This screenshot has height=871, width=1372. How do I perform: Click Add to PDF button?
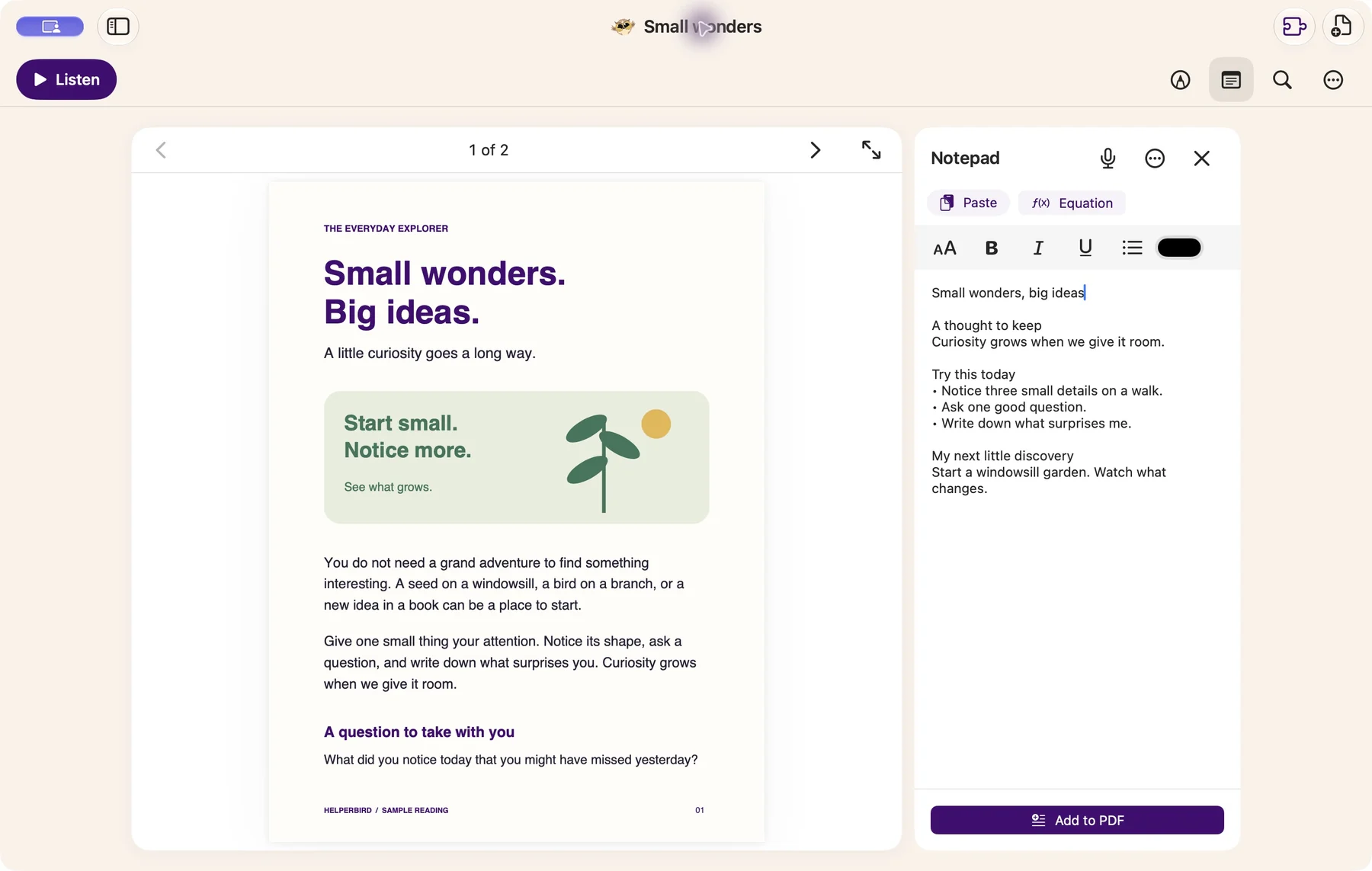point(1077,820)
